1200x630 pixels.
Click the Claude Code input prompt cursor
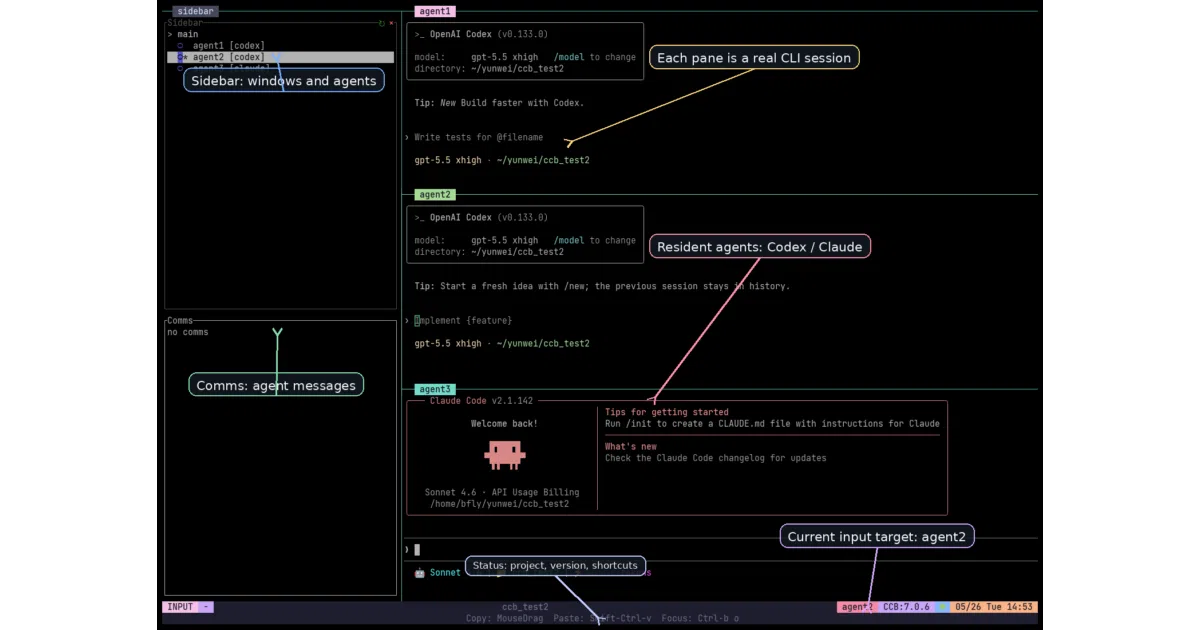point(417,549)
